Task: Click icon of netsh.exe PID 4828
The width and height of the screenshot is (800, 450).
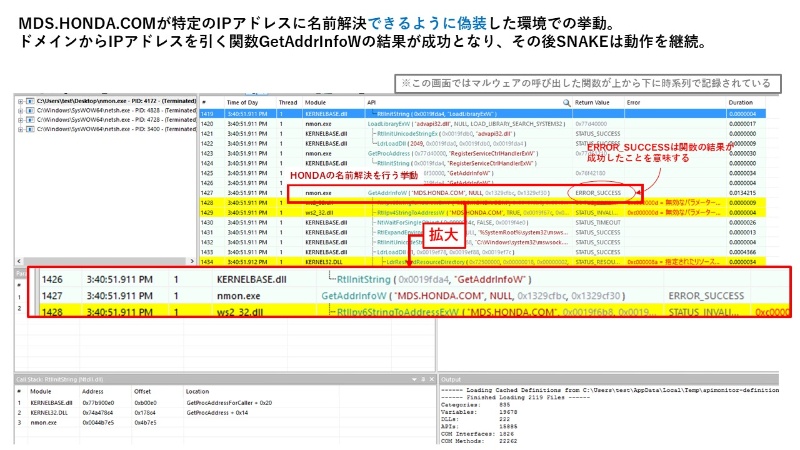Action: pyautogui.click(x=31, y=110)
